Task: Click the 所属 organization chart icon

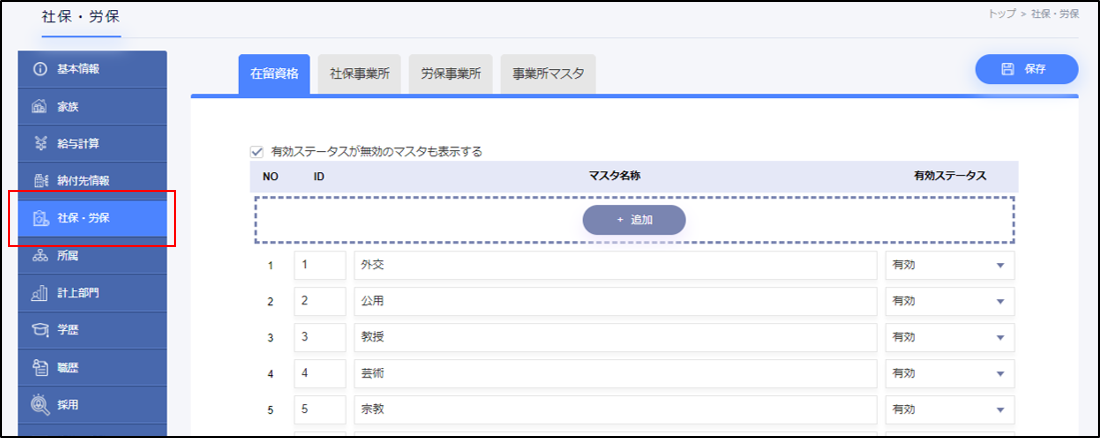Action: tap(41, 256)
